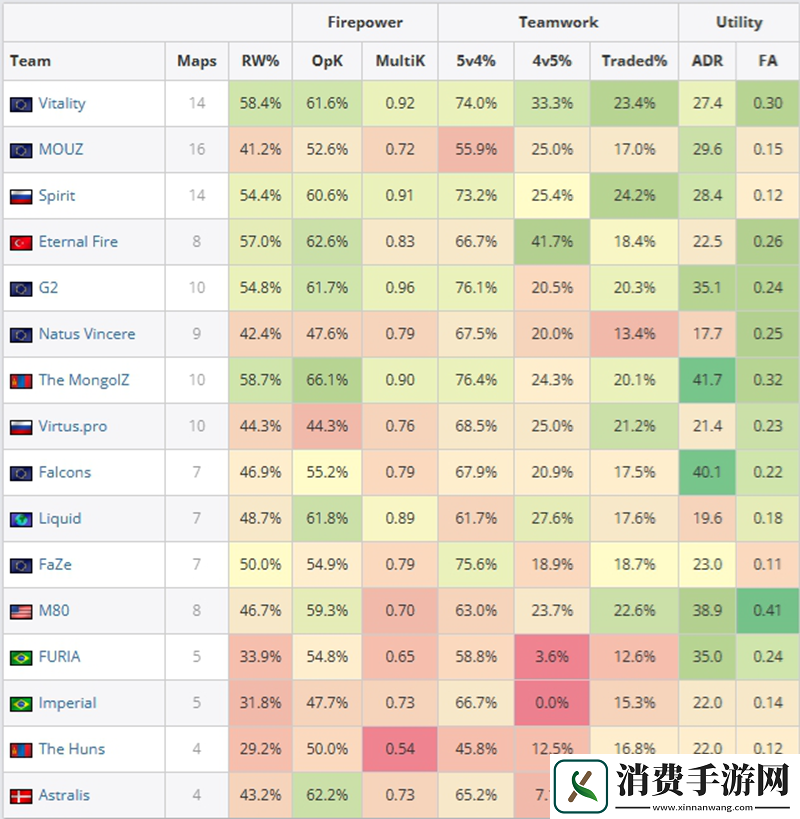Click the G2 team flag icon
Screen dimensions: 800x819
click(x=21, y=289)
